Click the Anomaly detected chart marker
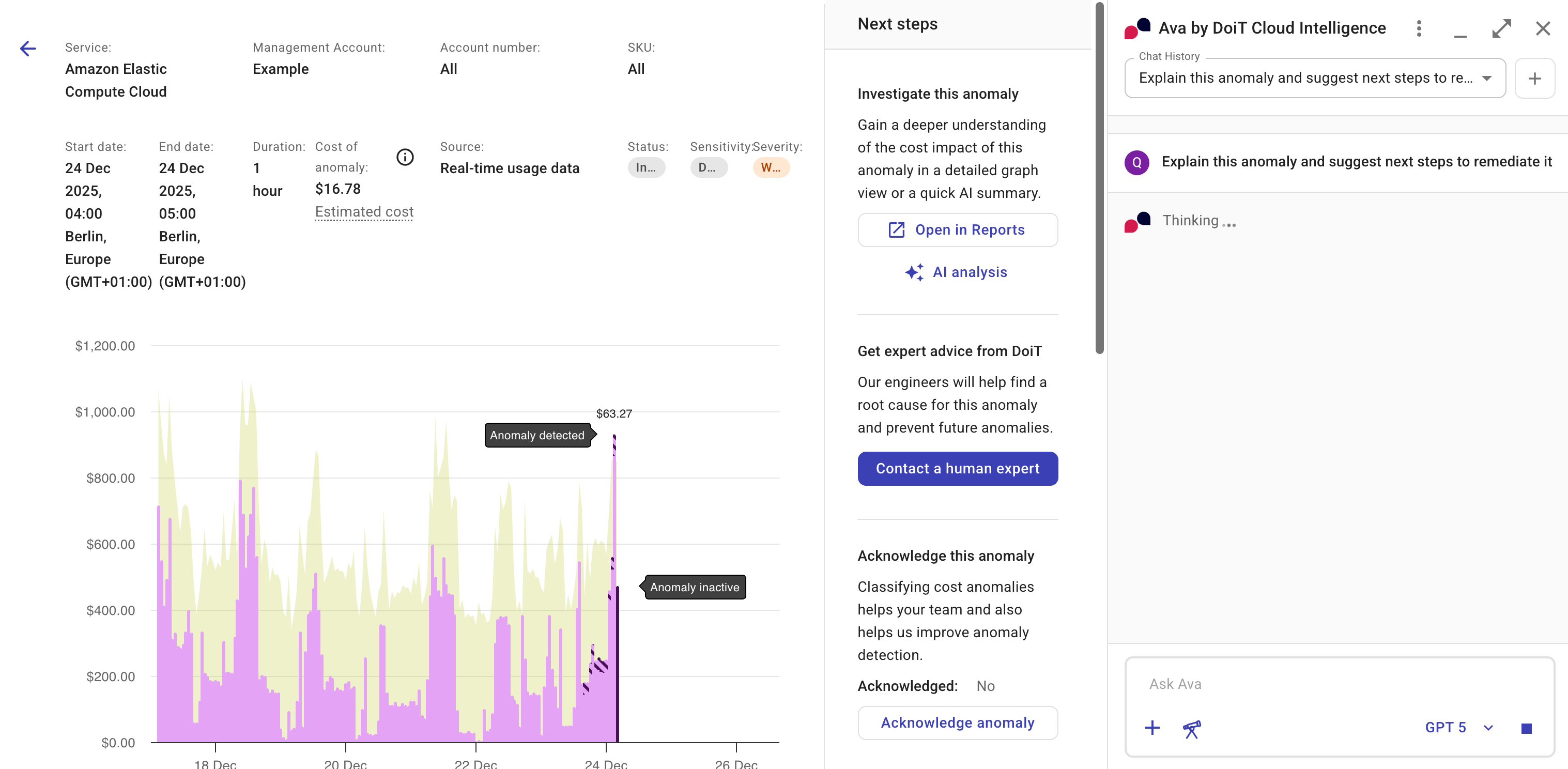The image size is (1568, 769). [537, 435]
